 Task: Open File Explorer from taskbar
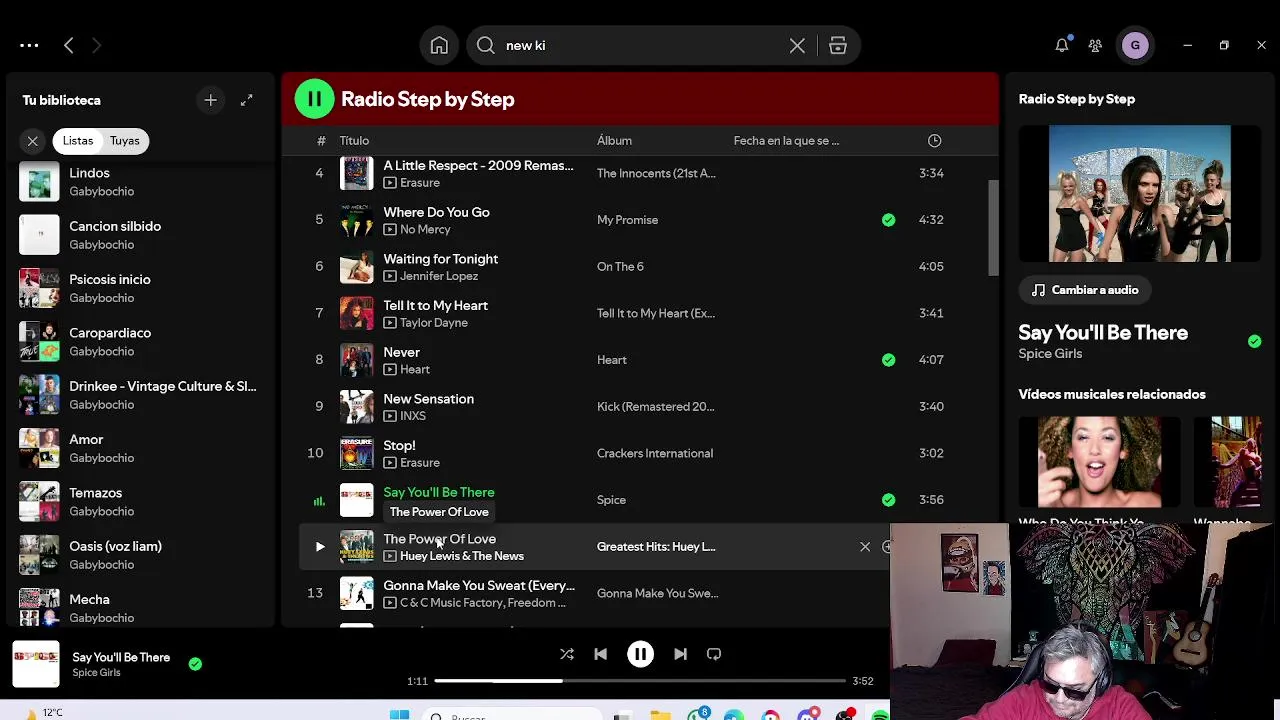pyautogui.click(x=660, y=715)
